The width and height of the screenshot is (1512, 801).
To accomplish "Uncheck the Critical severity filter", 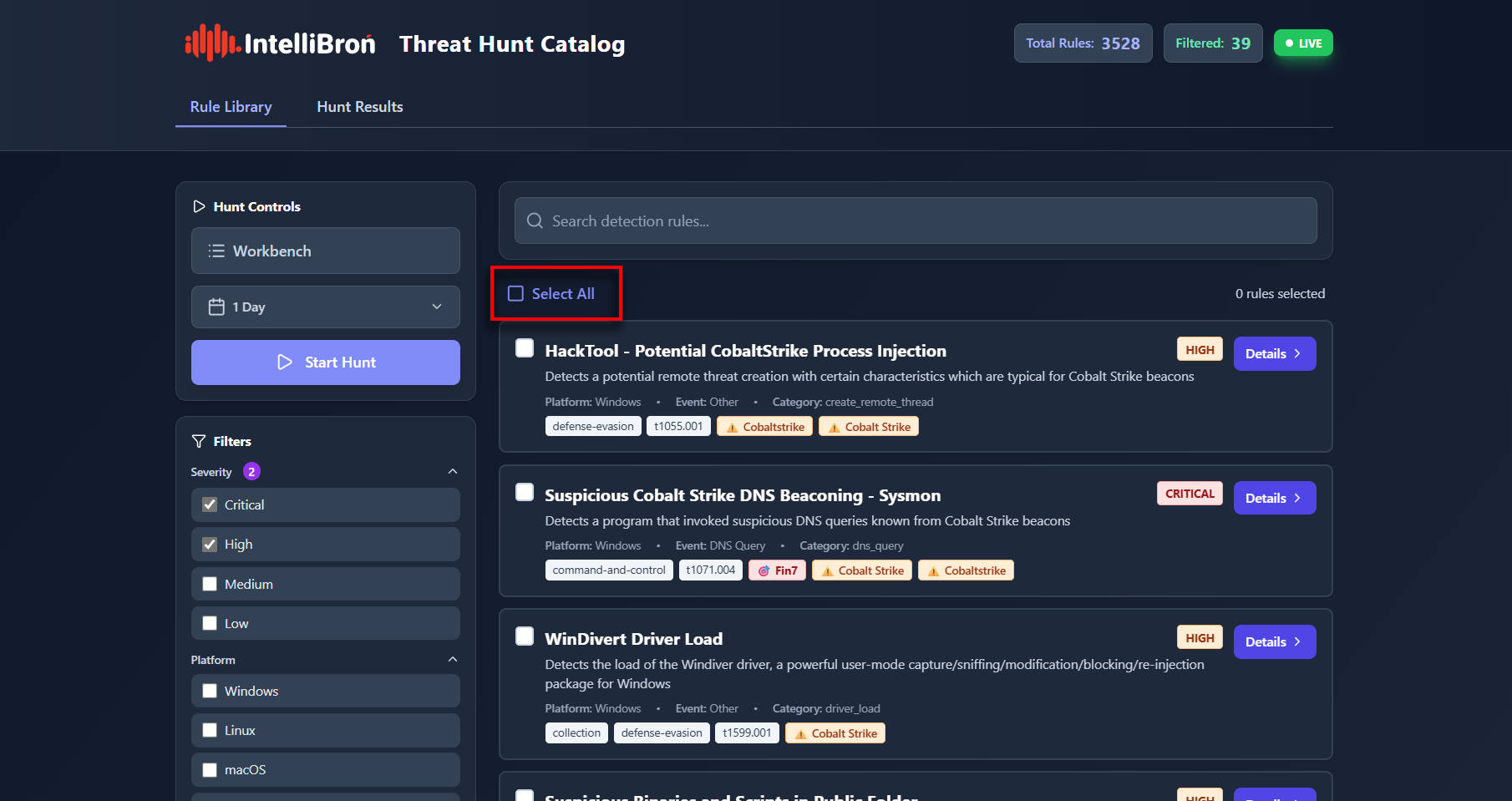I will coord(210,505).
